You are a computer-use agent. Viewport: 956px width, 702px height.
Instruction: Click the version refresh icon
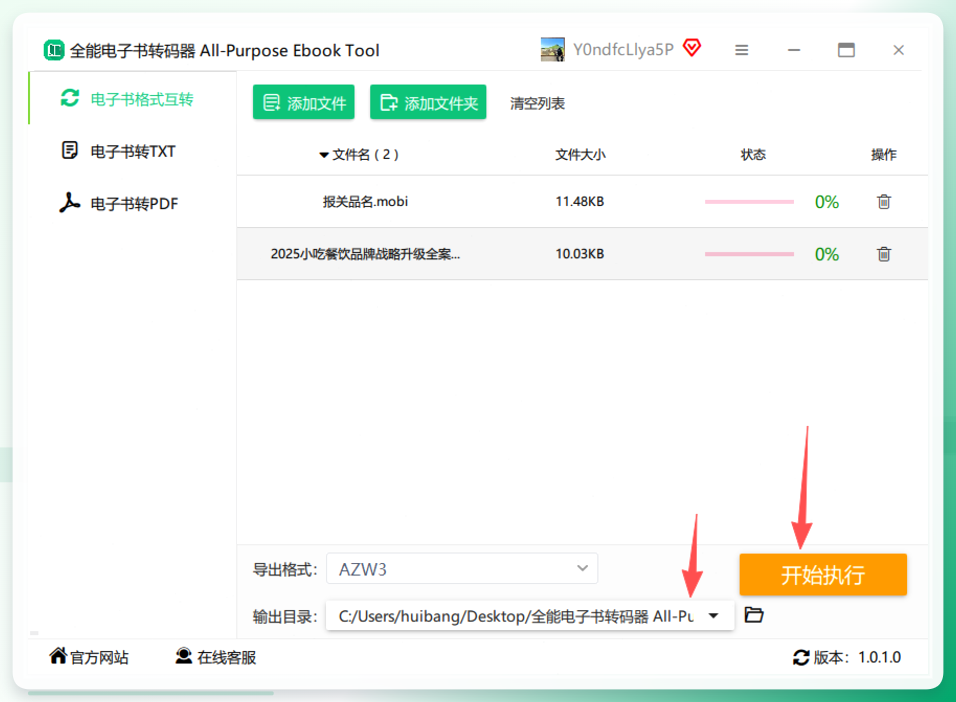801,657
